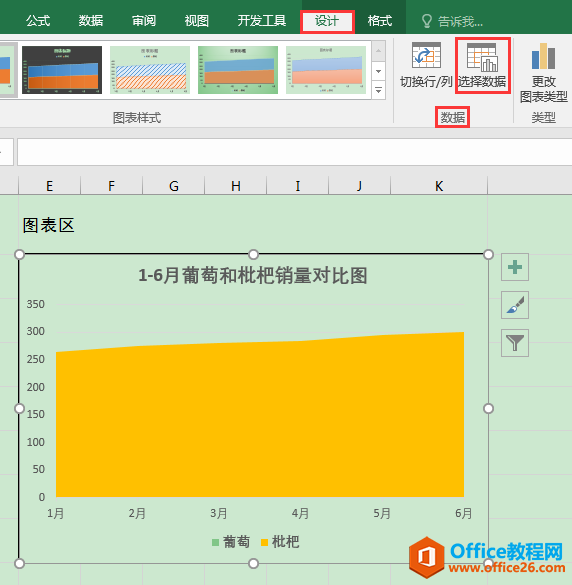Select column H header

pos(235,185)
